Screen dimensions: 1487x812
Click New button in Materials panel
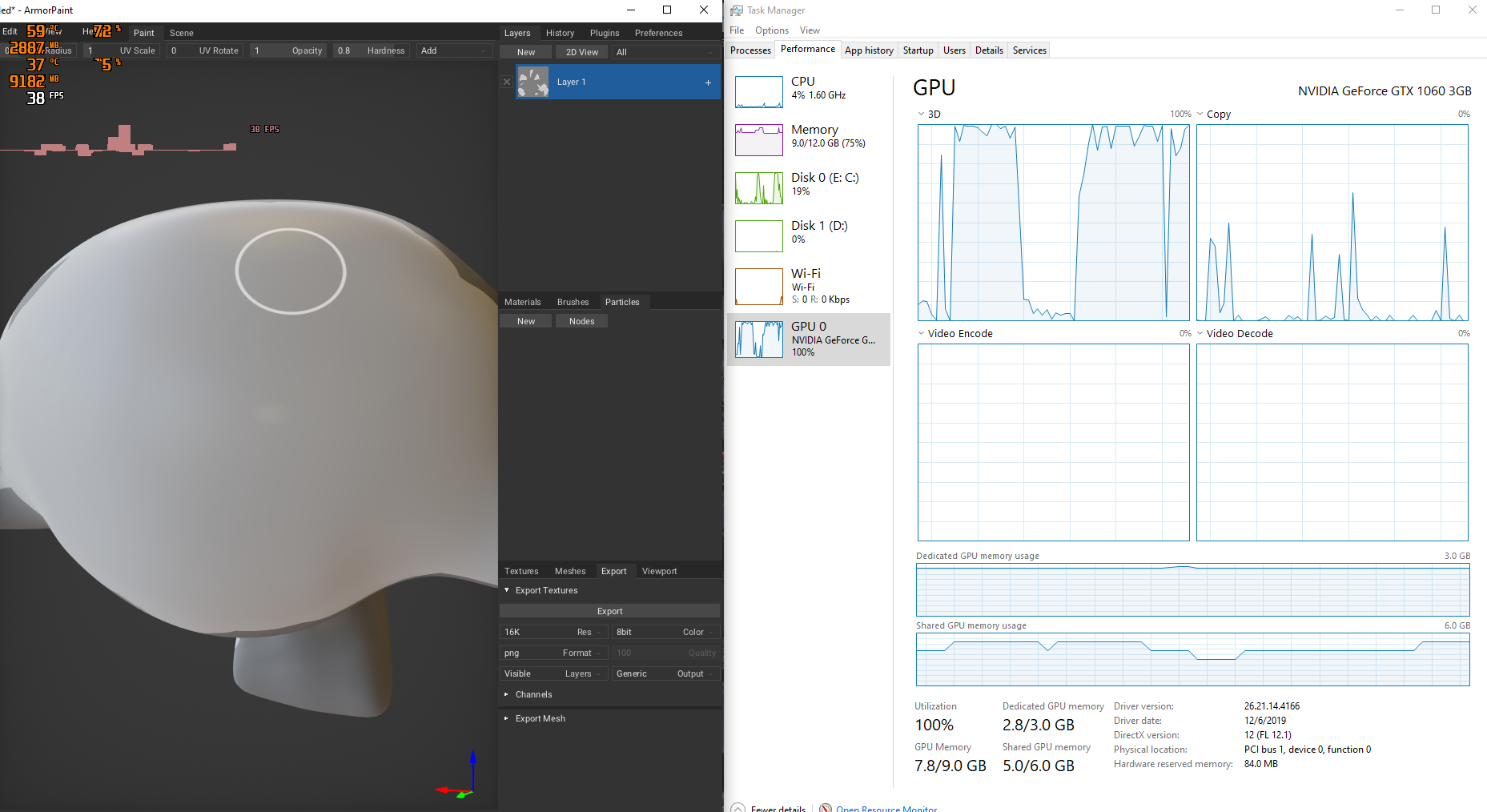pyautogui.click(x=526, y=321)
